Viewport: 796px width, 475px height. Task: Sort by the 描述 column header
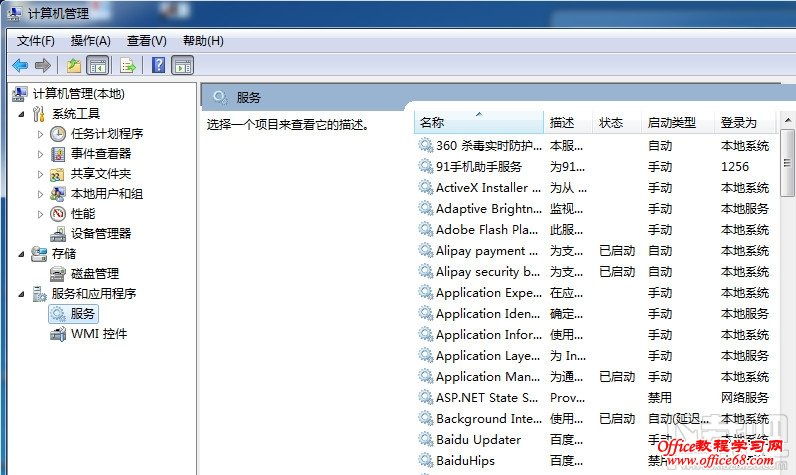[x=568, y=122]
